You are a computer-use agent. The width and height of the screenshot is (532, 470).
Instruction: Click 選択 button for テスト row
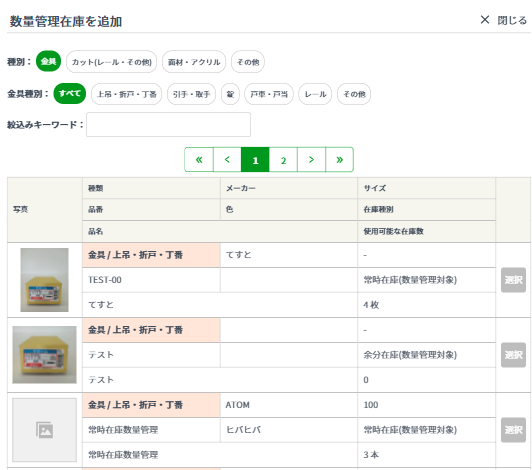(x=513, y=355)
